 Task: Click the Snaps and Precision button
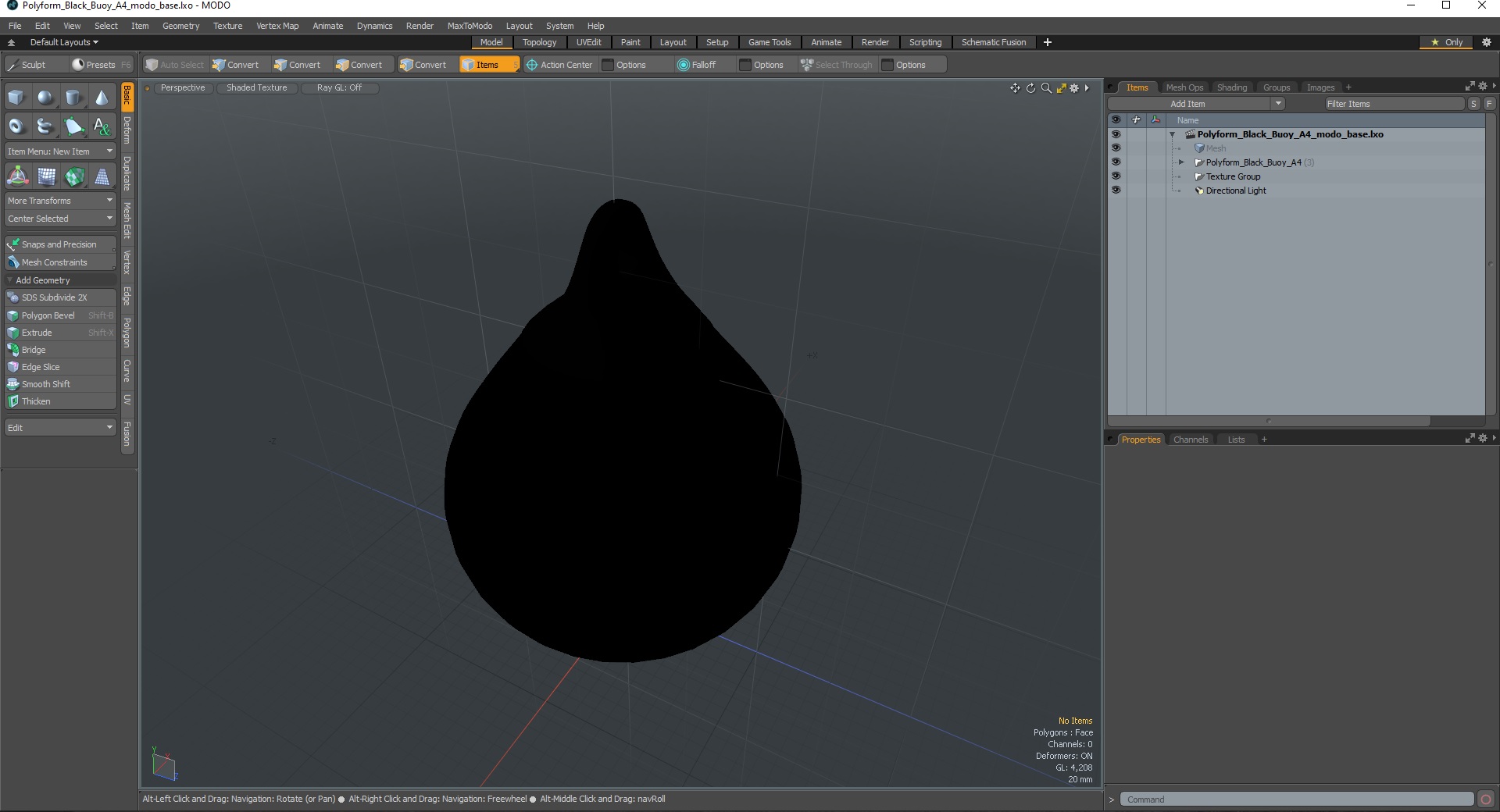(x=60, y=244)
